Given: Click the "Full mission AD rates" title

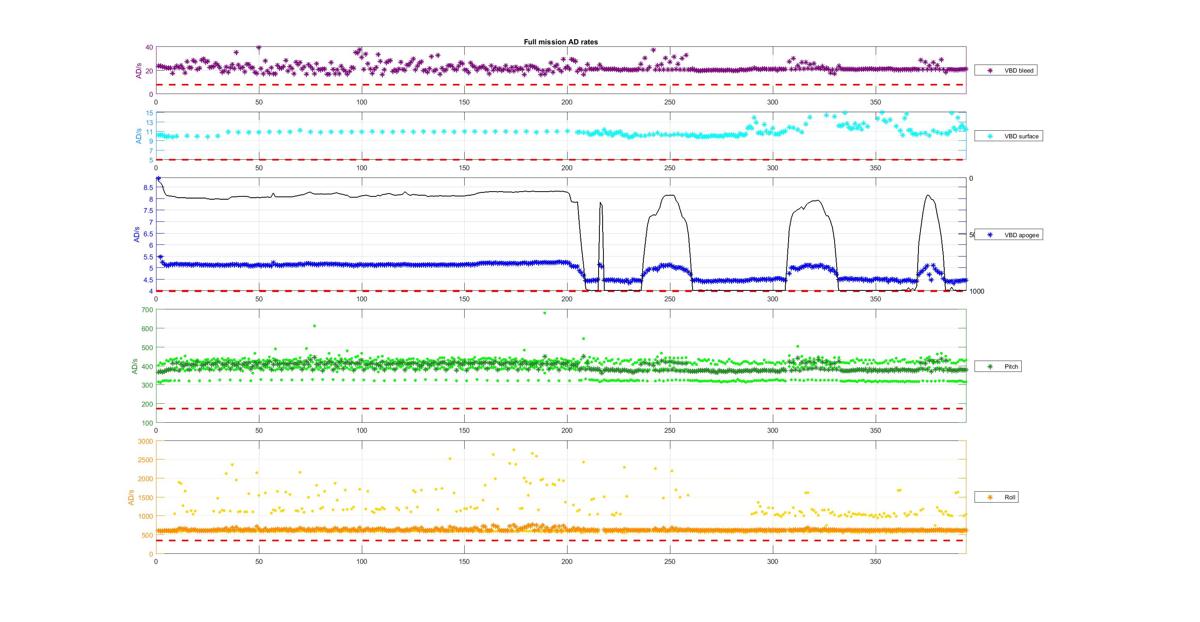Looking at the screenshot, I should pos(561,41).
